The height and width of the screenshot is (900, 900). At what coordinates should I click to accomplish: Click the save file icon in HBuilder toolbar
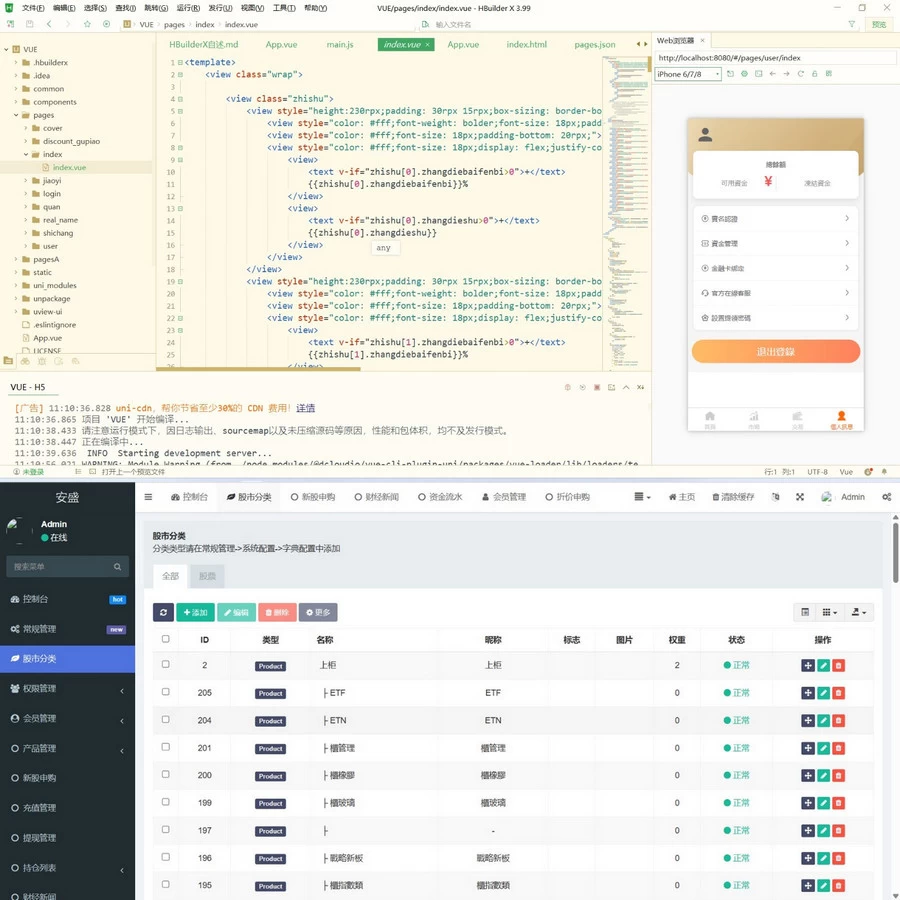29,24
